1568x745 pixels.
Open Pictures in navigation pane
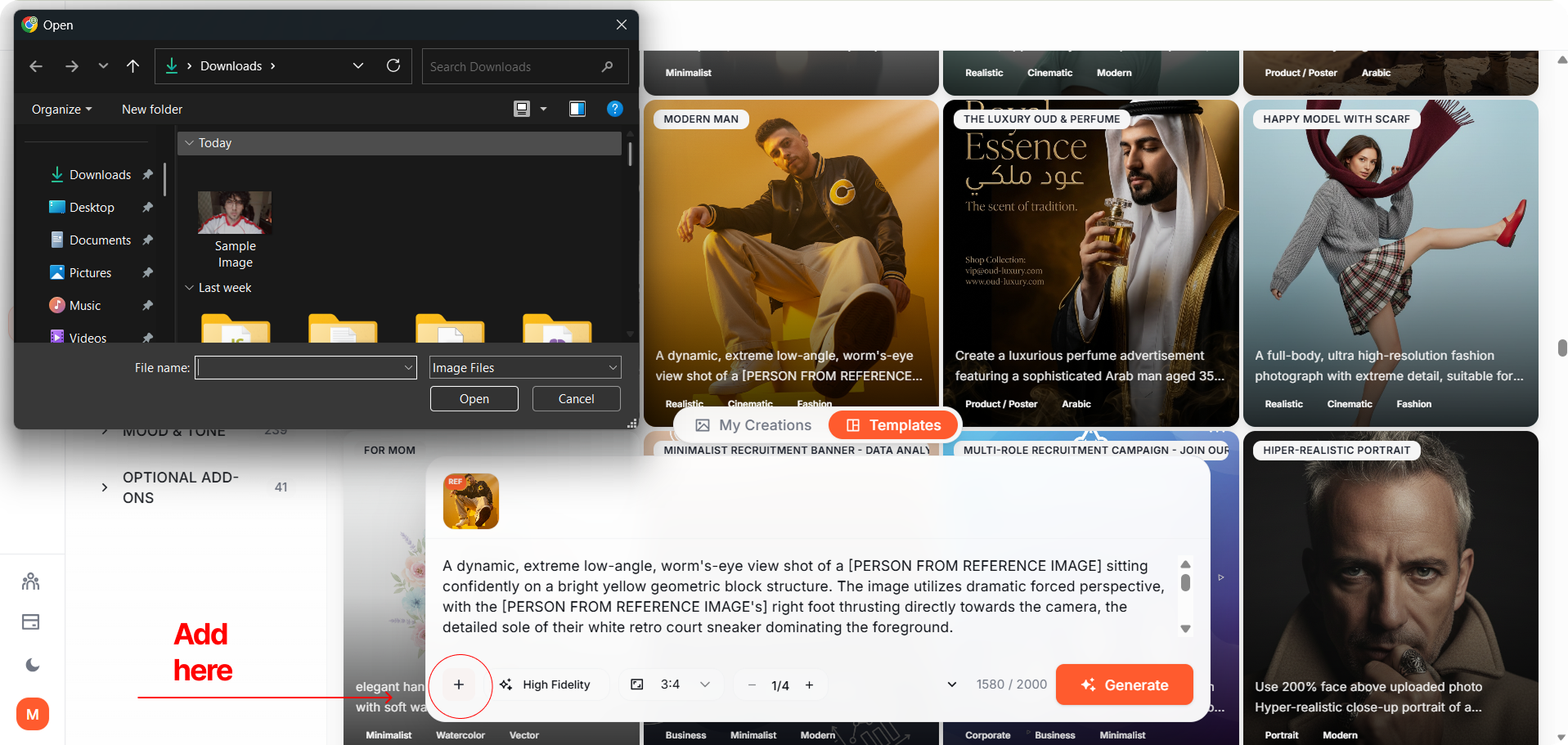90,273
